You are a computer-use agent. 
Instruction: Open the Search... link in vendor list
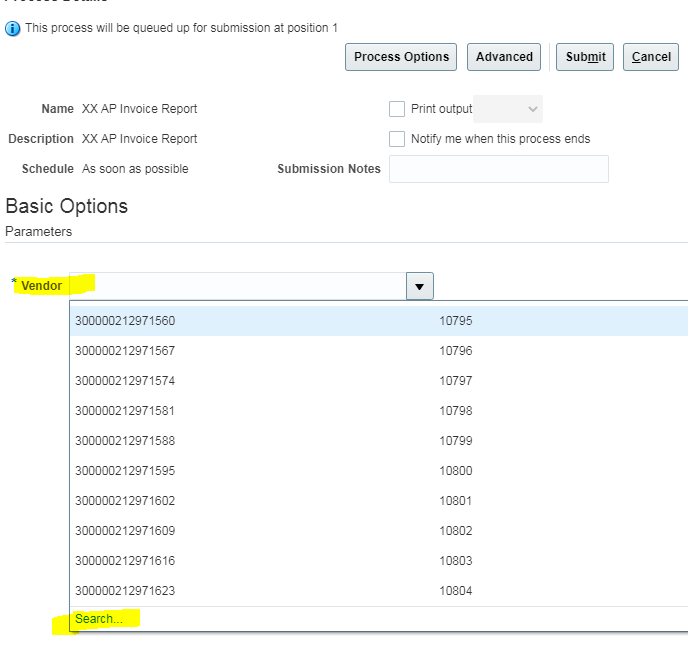(x=99, y=620)
